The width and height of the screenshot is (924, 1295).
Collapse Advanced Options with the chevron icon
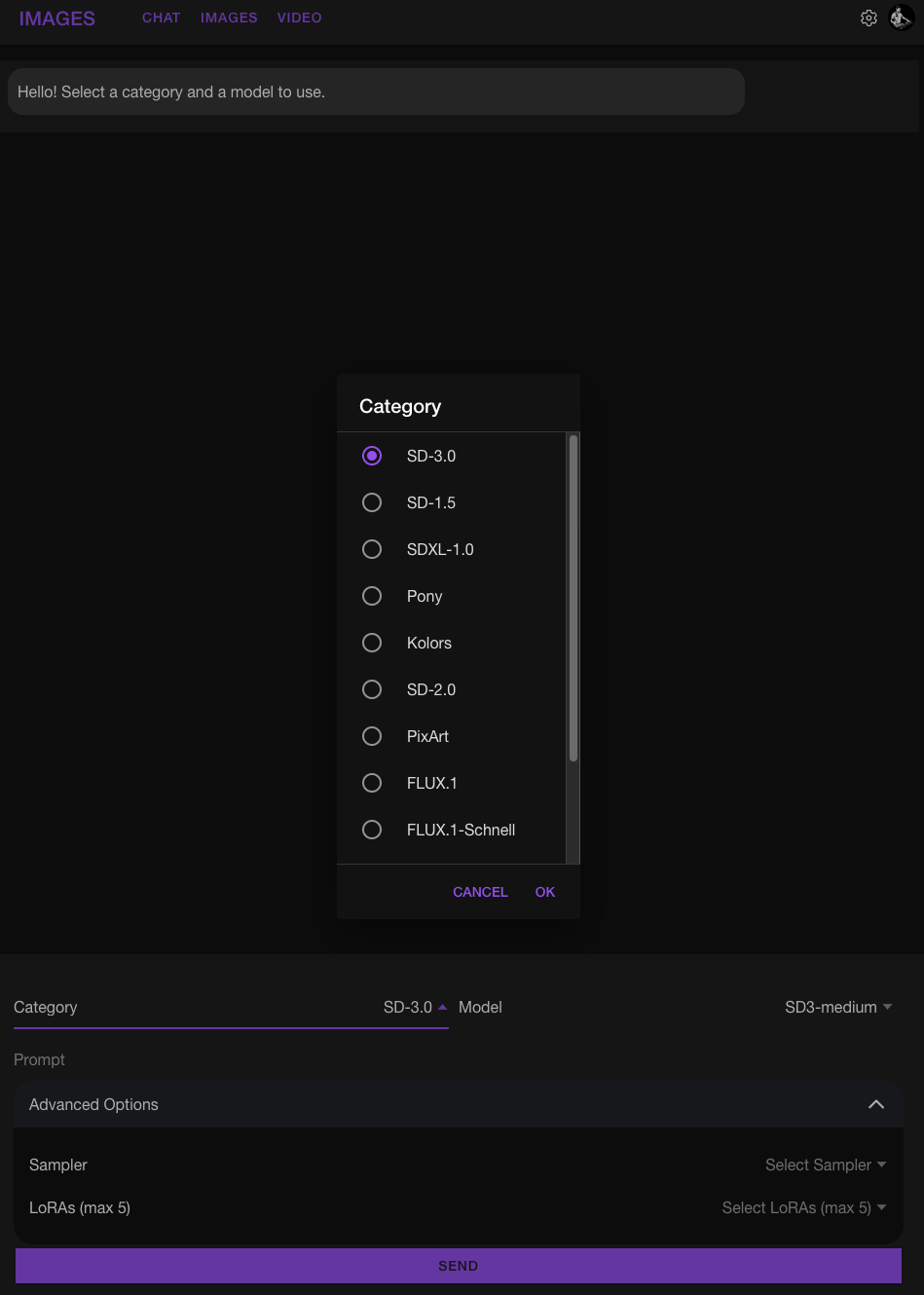[x=876, y=1104]
